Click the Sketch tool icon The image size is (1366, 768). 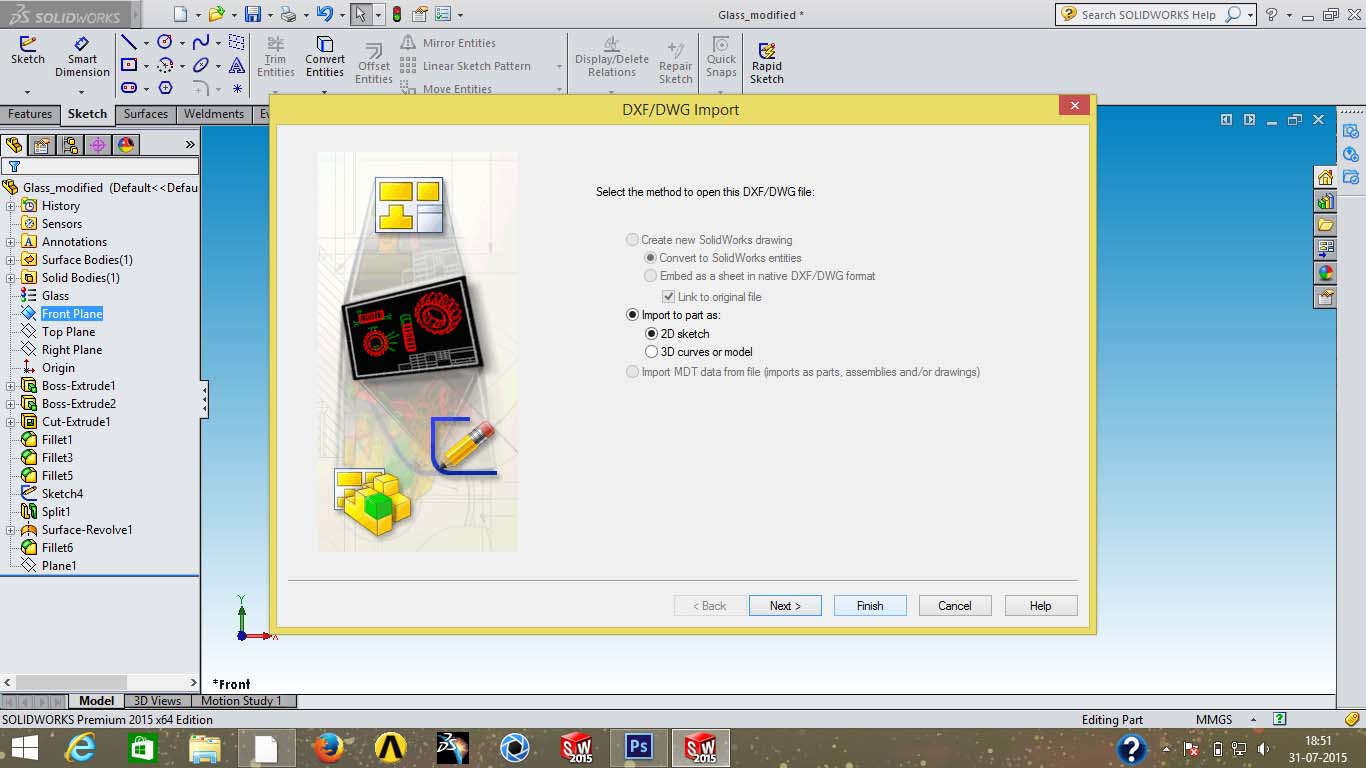tap(28, 51)
